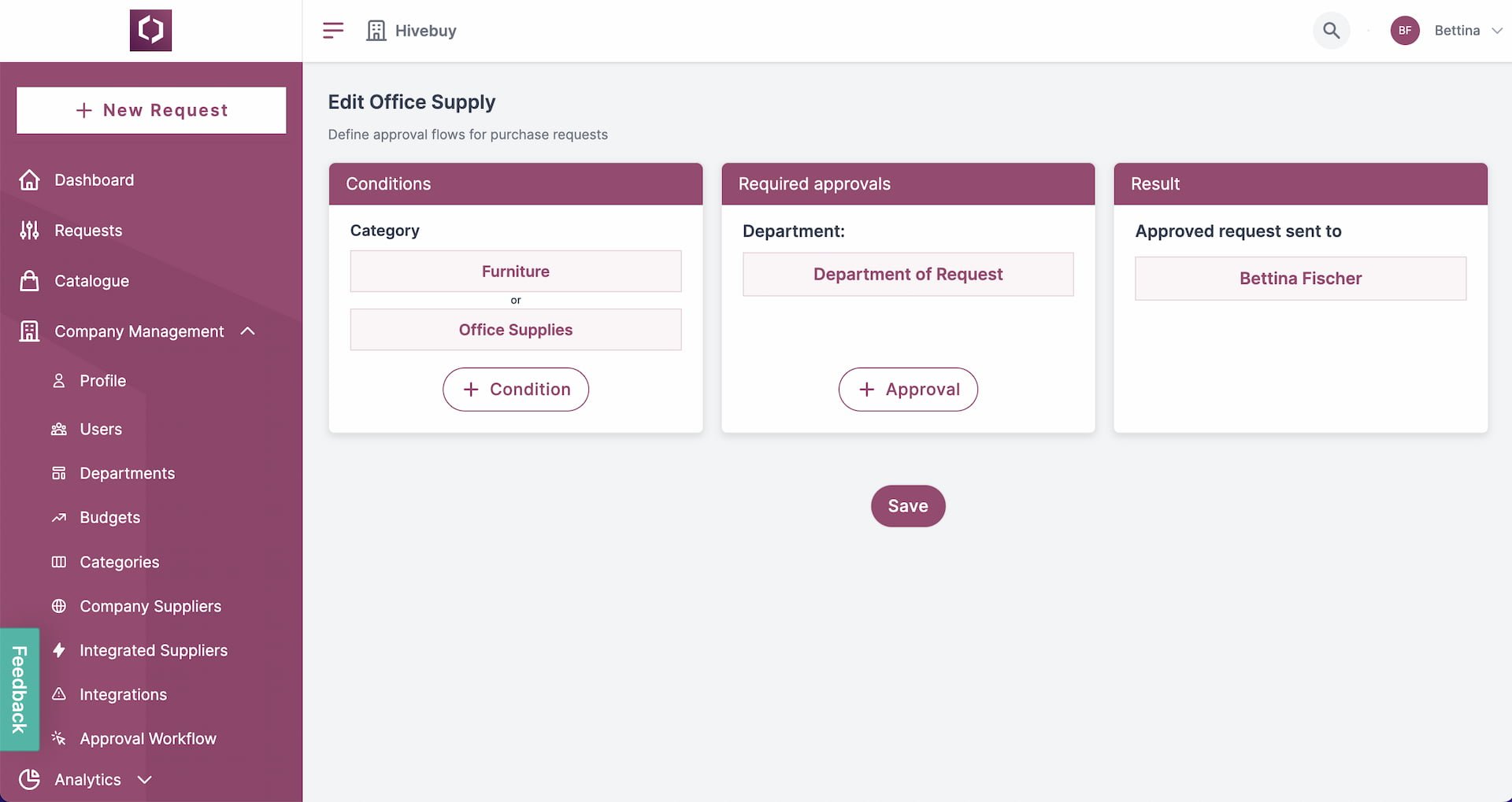
Task: Toggle the hamburger sidebar menu icon
Action: pyautogui.click(x=333, y=31)
